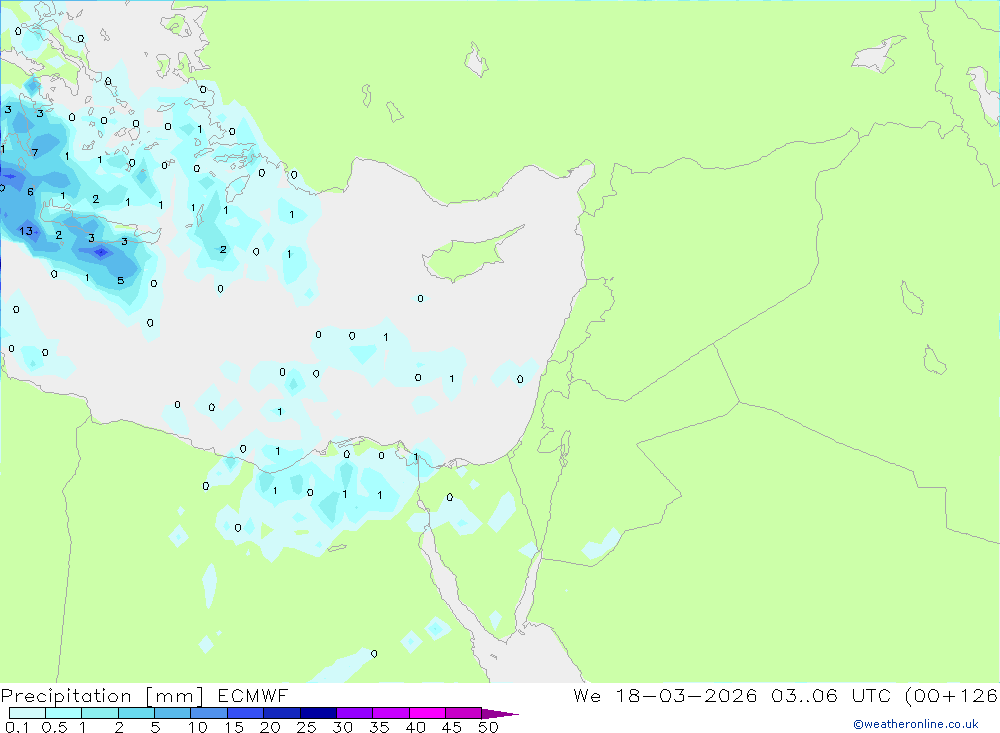Click the legend label '35'
1000x733 pixels.
click(379, 727)
